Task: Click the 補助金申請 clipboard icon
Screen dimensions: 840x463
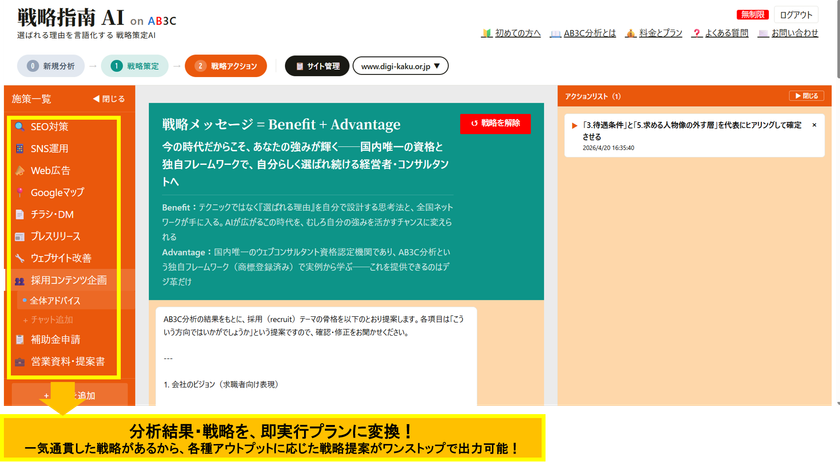Action: pyautogui.click(x=20, y=340)
